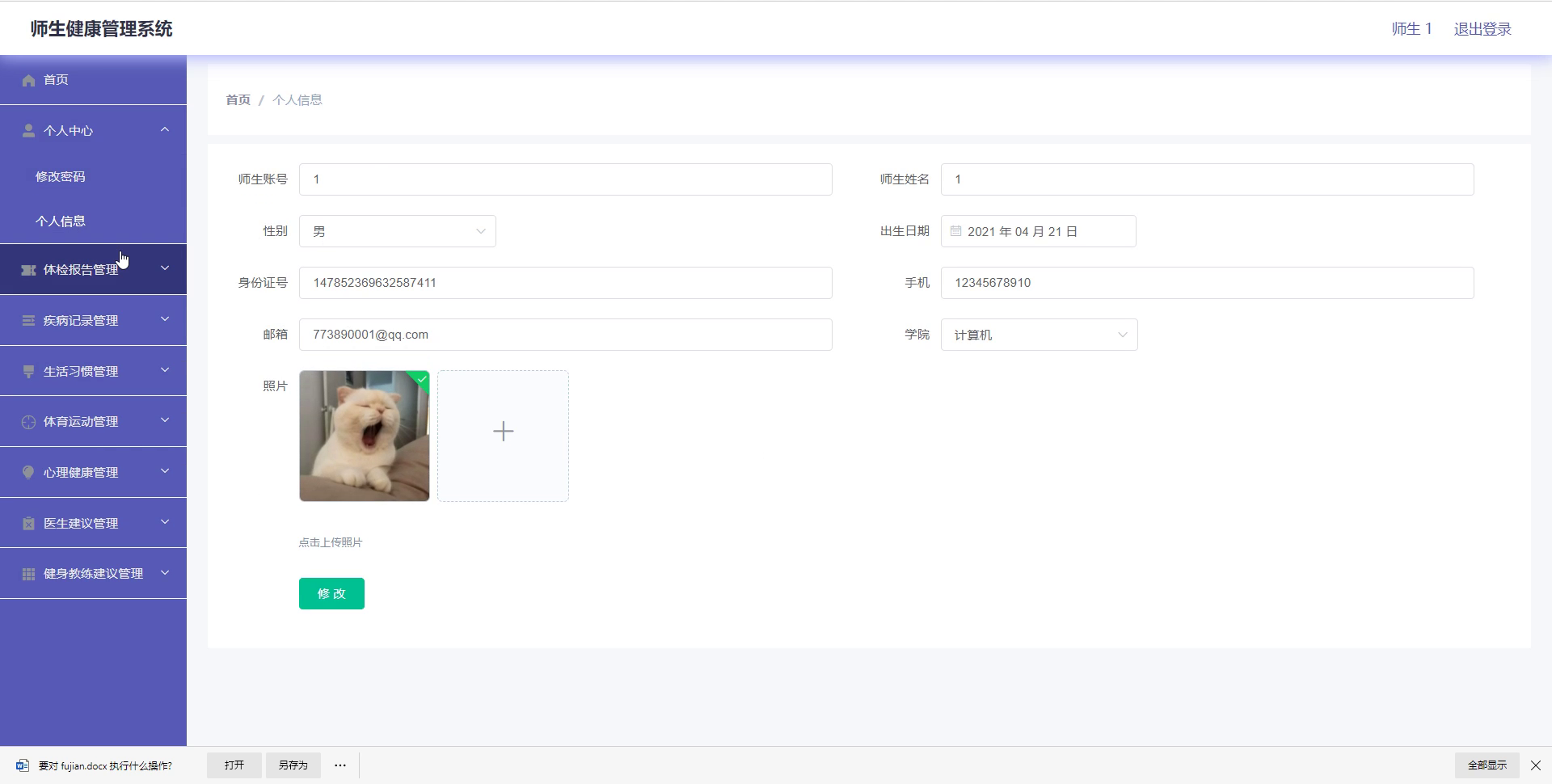Open the 出生日期 date picker field
Image resolution: width=1552 pixels, height=784 pixels.
pyautogui.click(x=1039, y=231)
